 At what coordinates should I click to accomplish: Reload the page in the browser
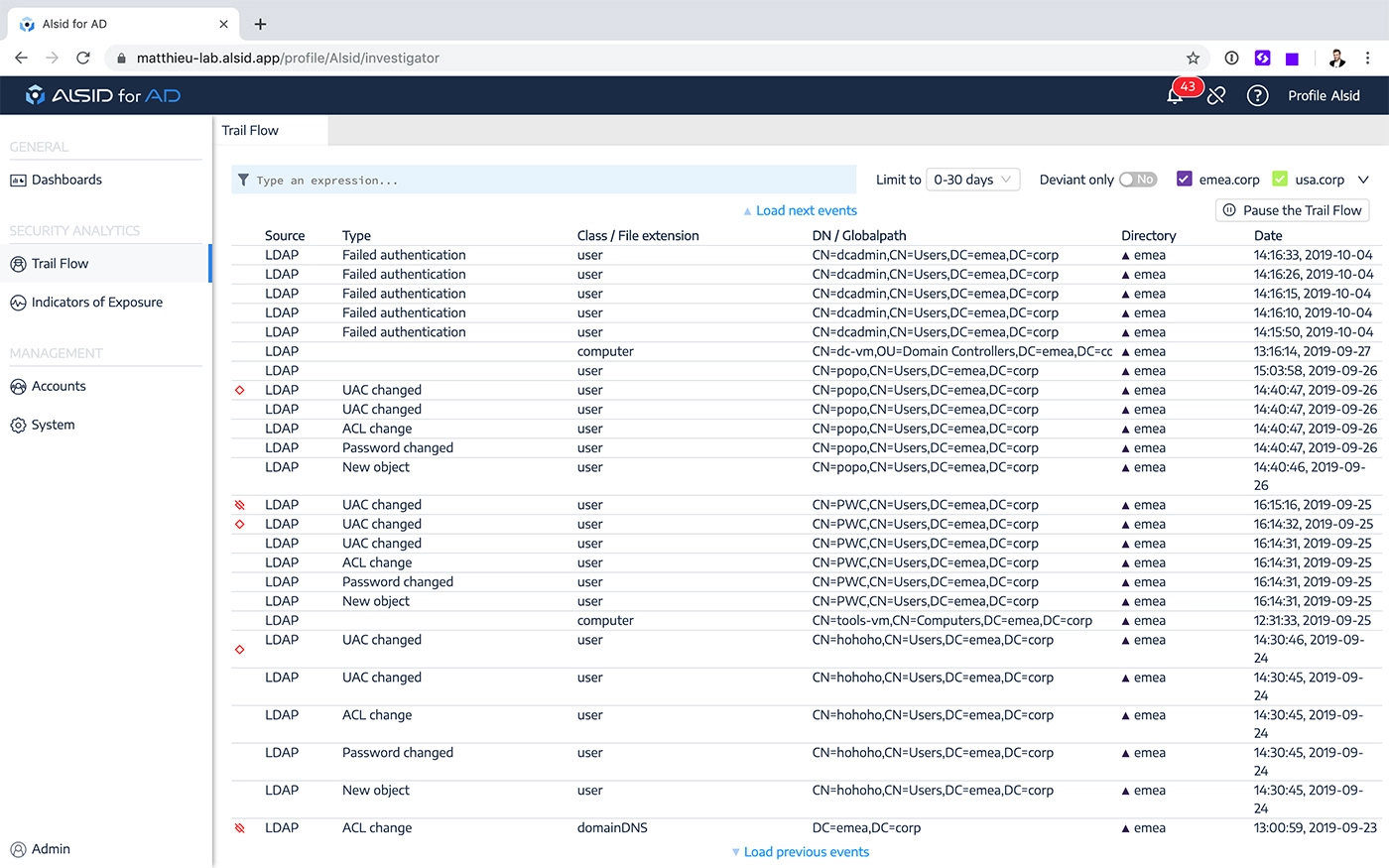pos(83,58)
